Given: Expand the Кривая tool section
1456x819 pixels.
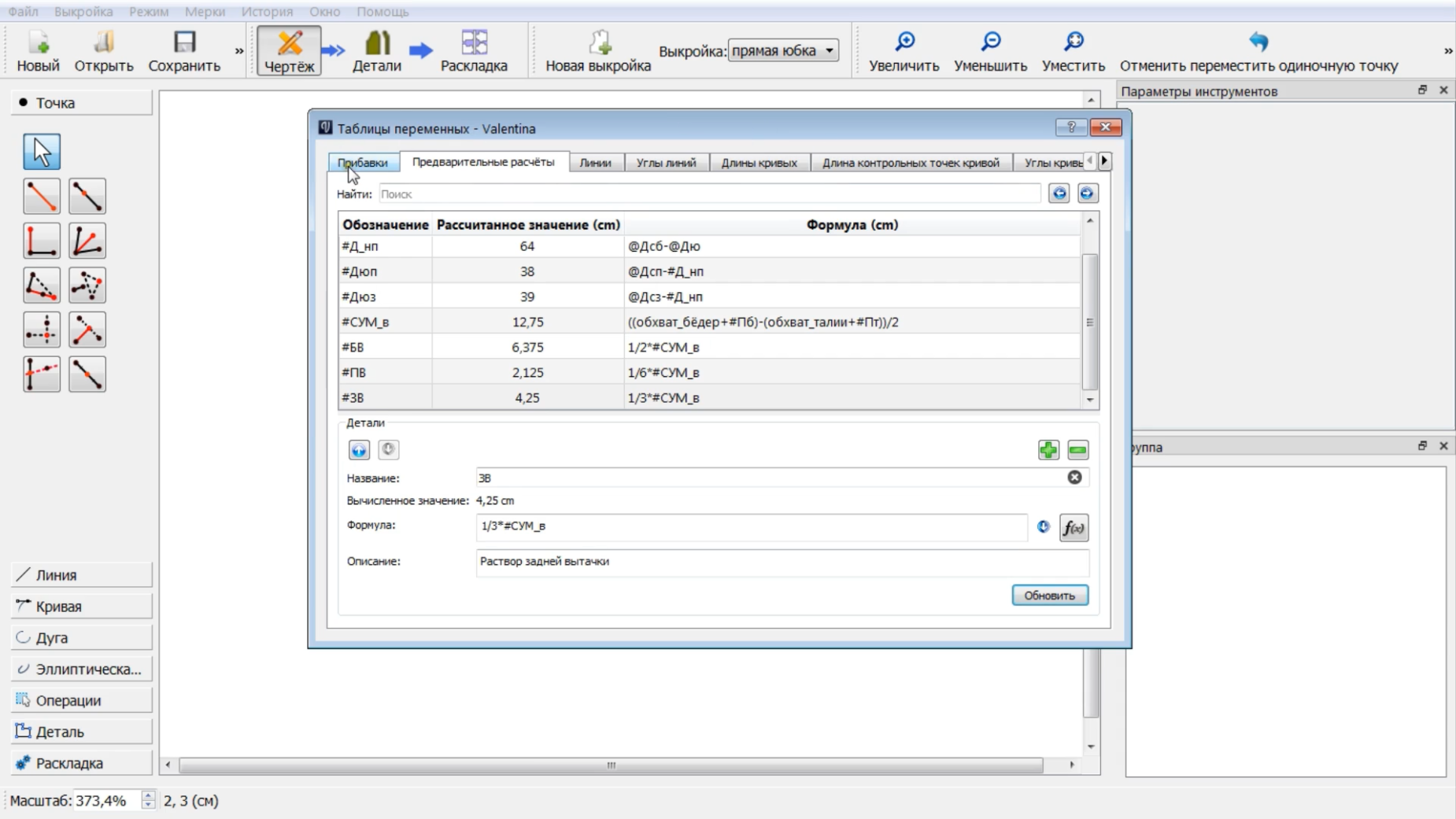Looking at the screenshot, I should [x=81, y=607].
